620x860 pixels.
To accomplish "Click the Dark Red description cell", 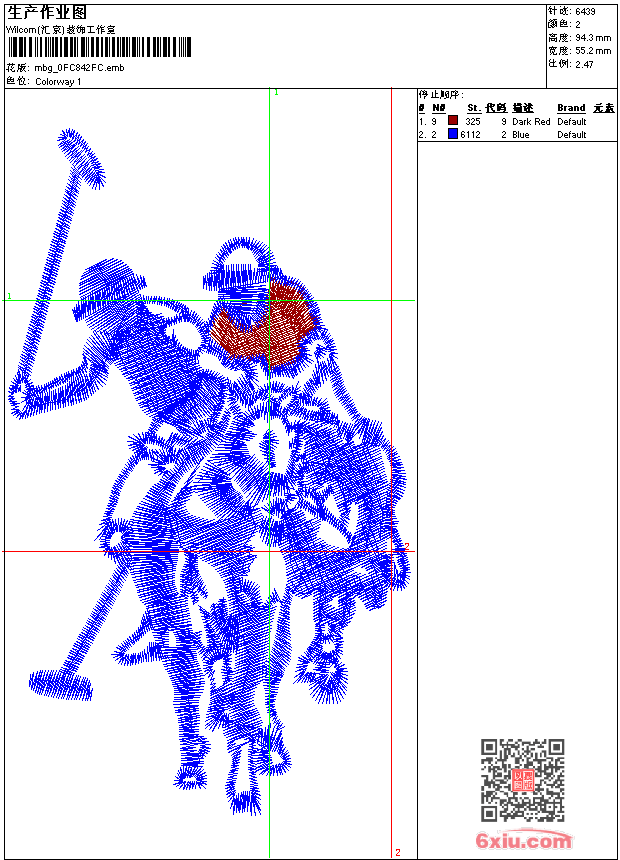I will (x=531, y=121).
